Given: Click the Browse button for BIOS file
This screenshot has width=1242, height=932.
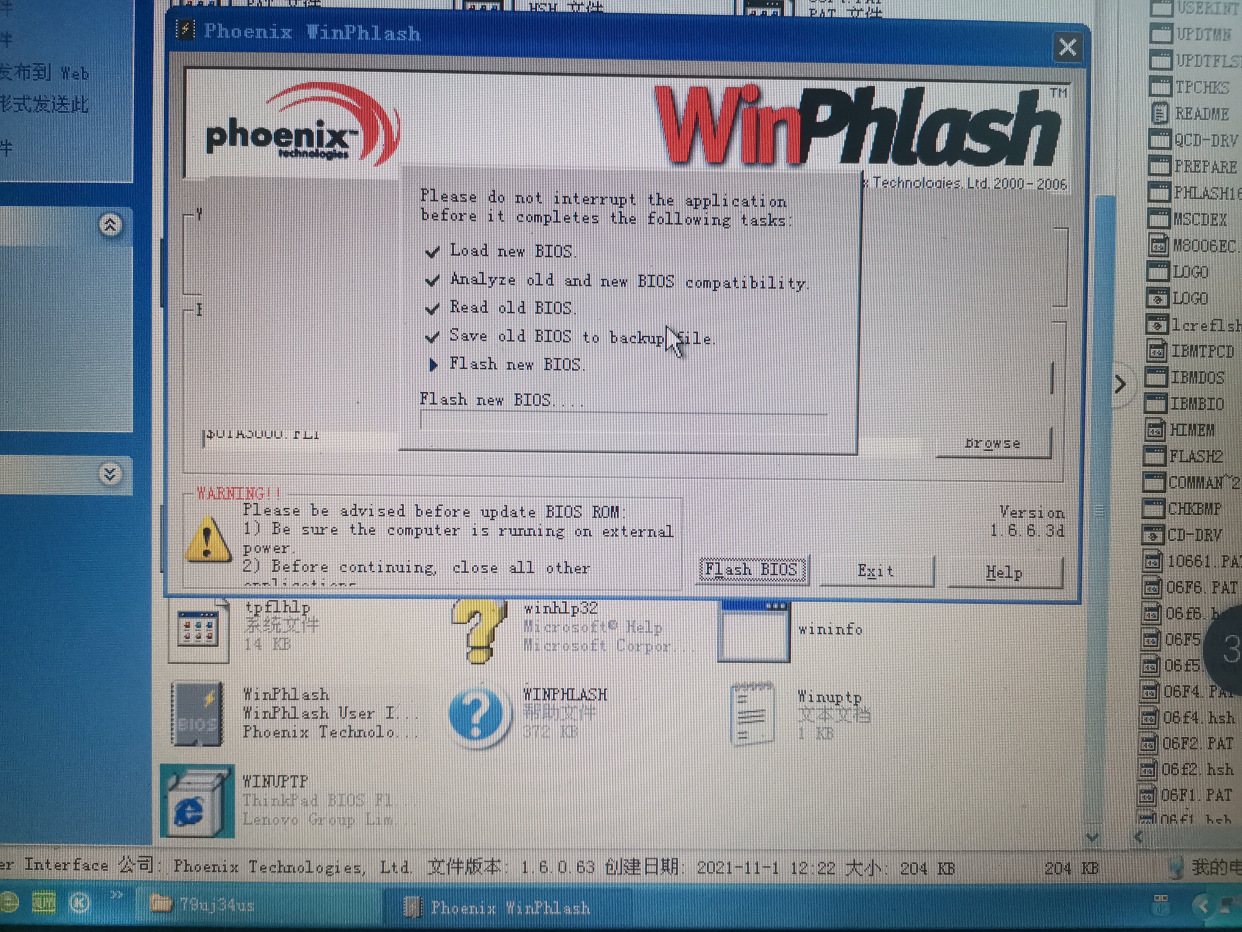Looking at the screenshot, I should pos(993,442).
